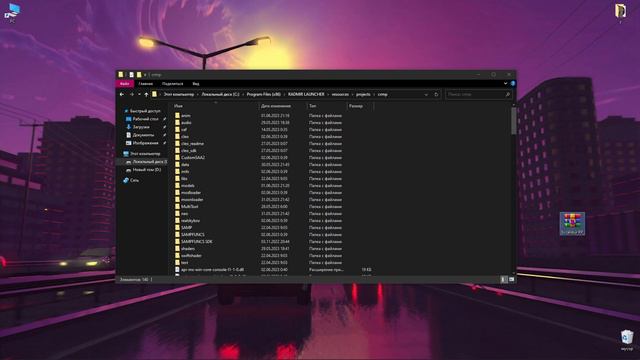
Task: Sort by the Дата изменения column header
Action: pyautogui.click(x=276, y=106)
